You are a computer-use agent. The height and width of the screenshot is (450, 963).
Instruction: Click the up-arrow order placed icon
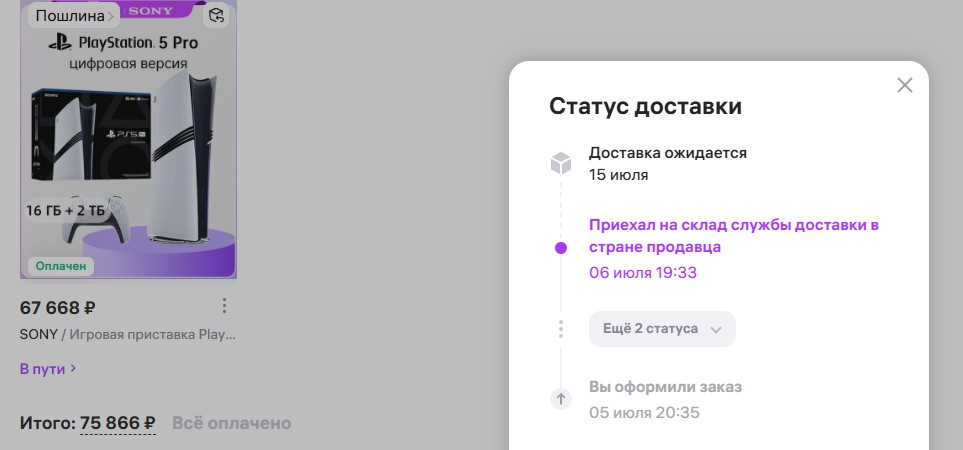[x=561, y=399]
